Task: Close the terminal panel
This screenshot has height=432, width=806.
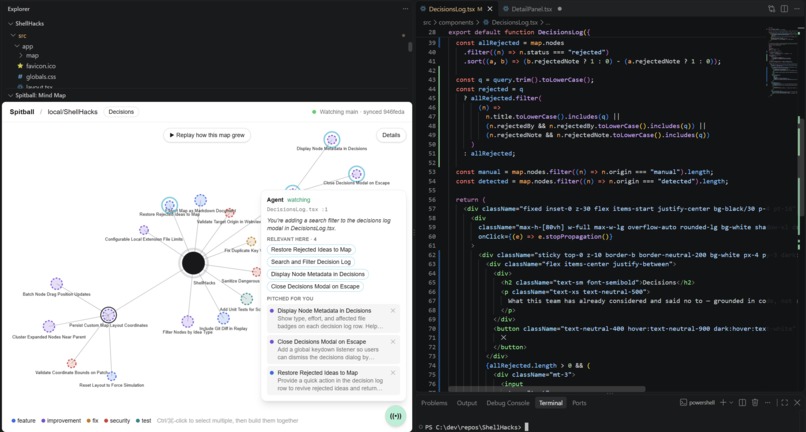Action: click(797, 403)
